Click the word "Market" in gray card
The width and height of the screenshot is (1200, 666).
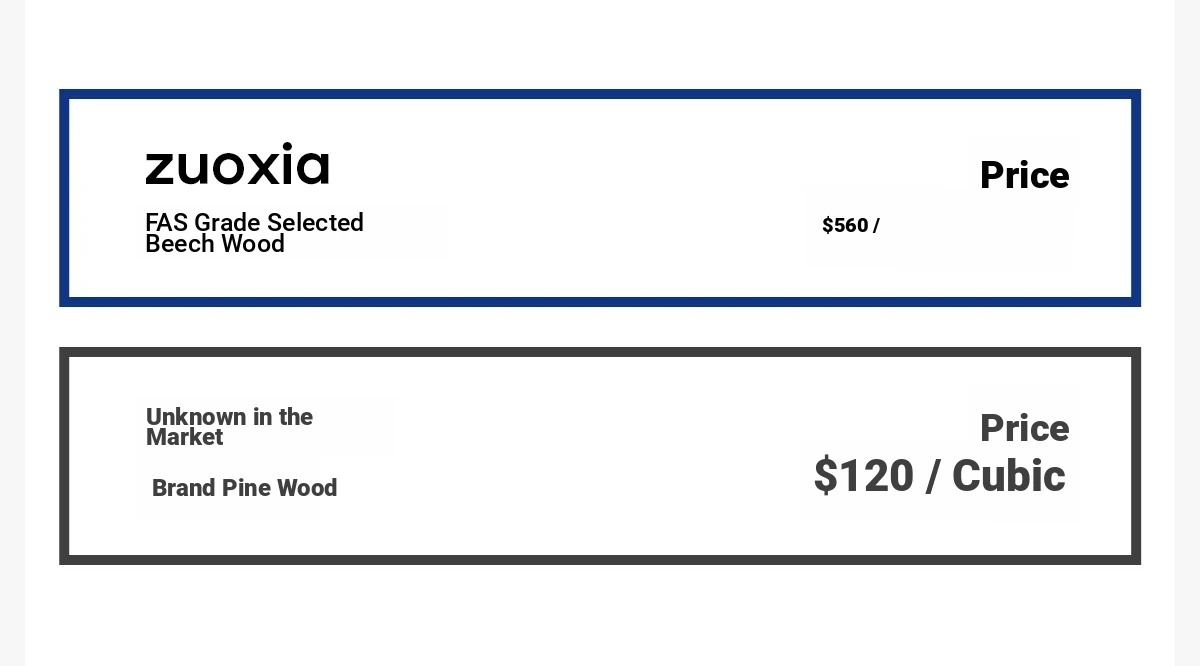click(x=184, y=438)
